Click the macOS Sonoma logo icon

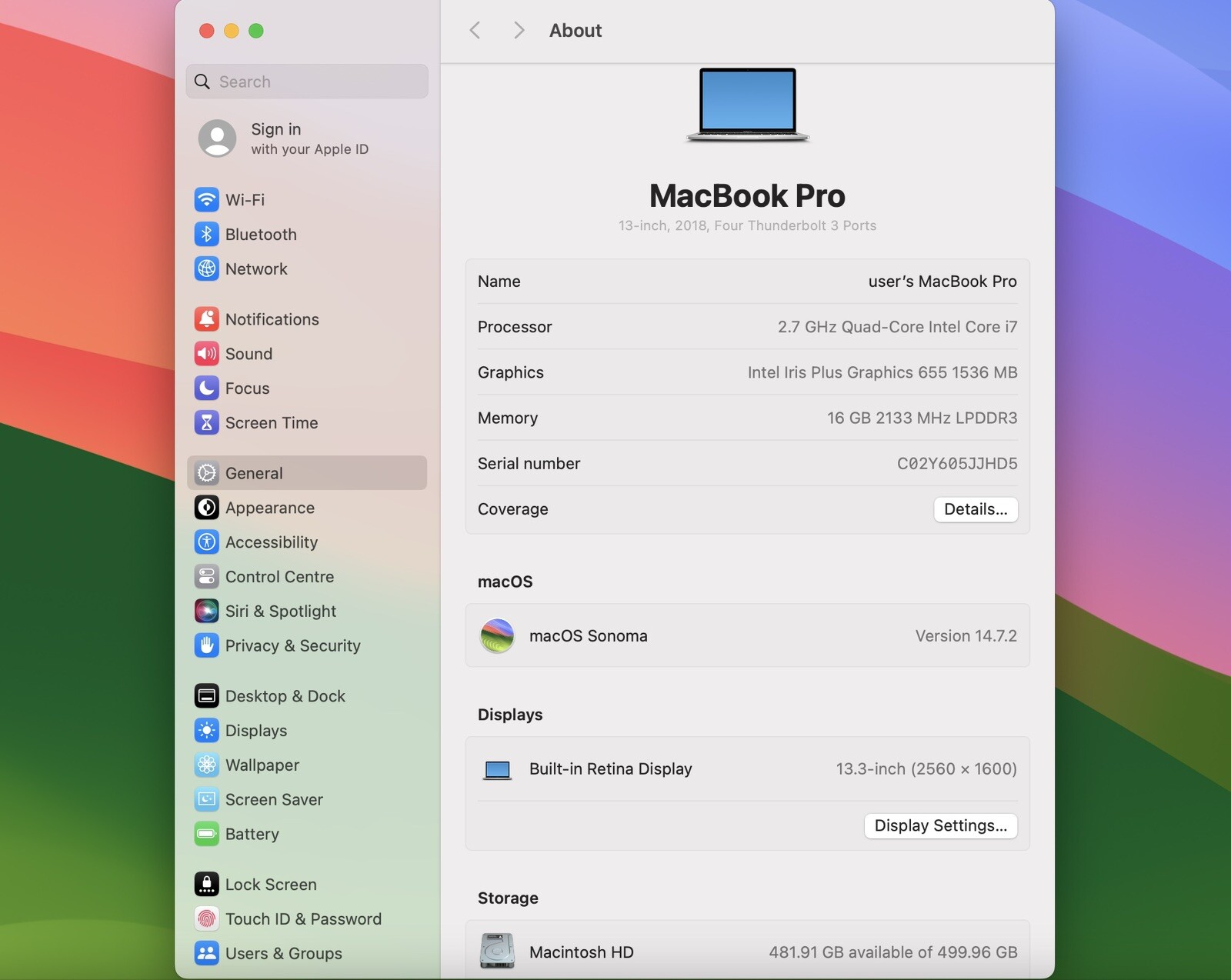point(497,636)
